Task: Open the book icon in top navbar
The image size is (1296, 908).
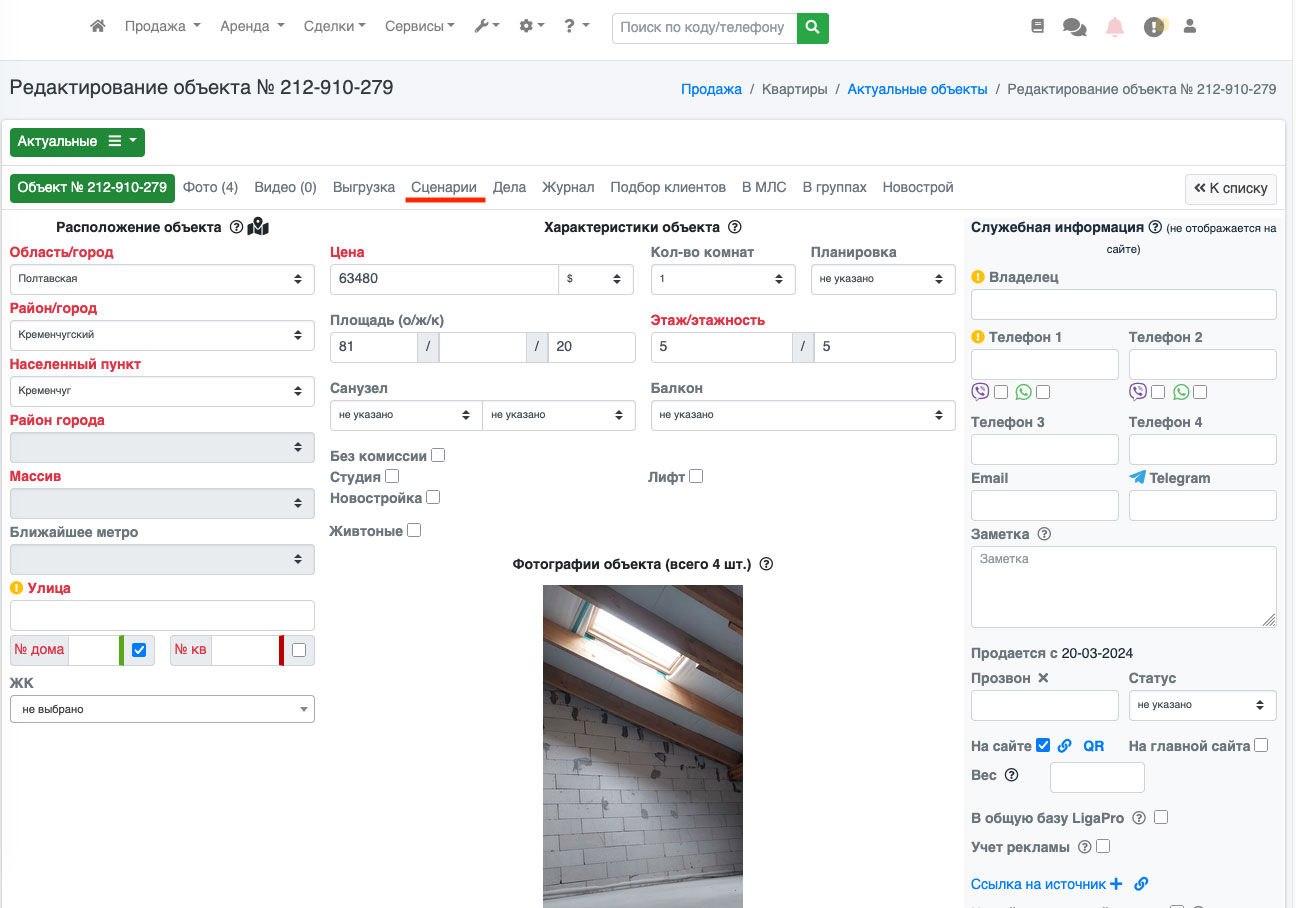Action: coord(1037,27)
